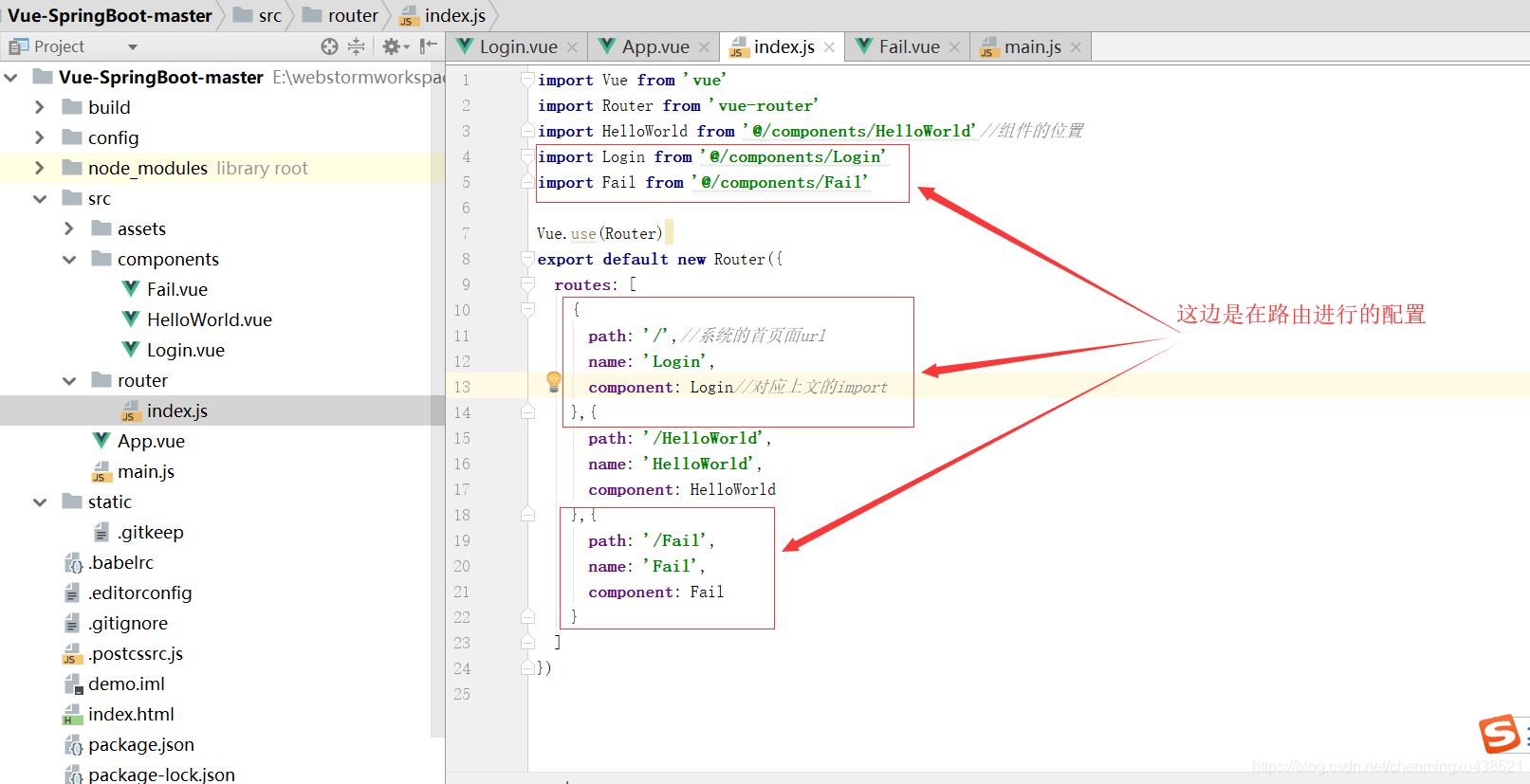
Task: Click the fold marker on line 1
Action: pyautogui.click(x=527, y=80)
